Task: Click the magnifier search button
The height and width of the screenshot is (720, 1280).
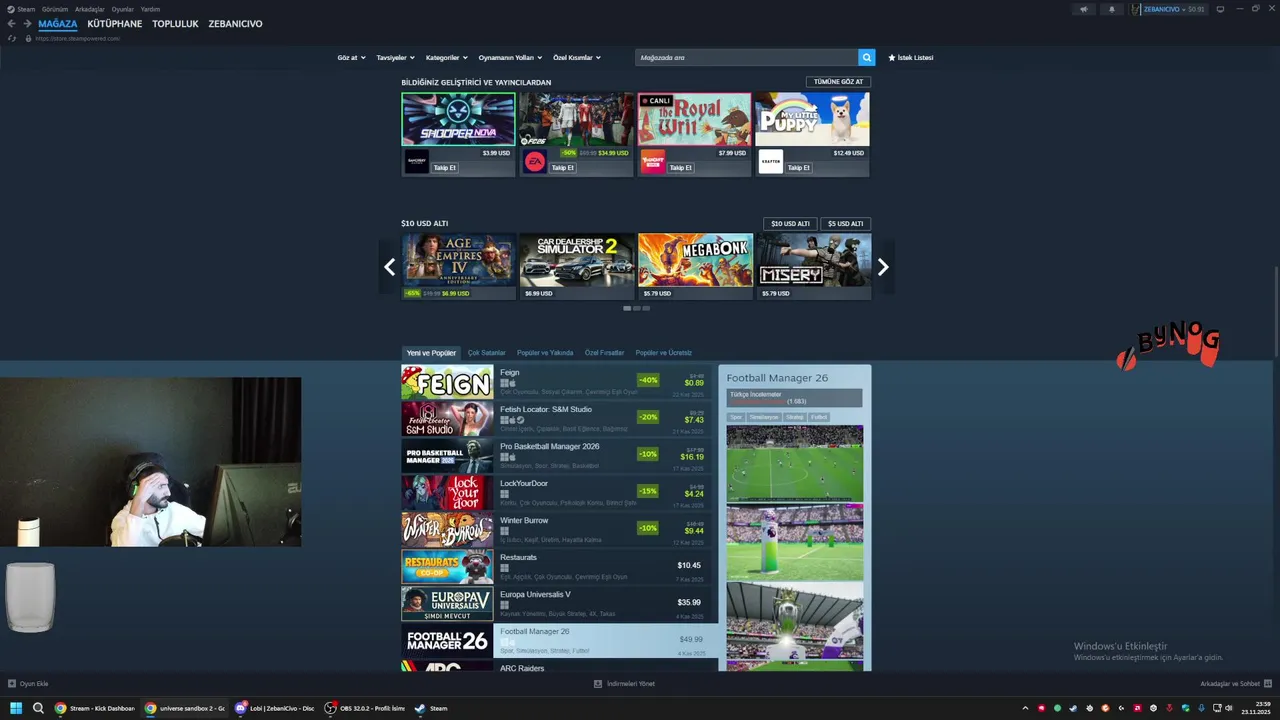Action: pos(867,58)
